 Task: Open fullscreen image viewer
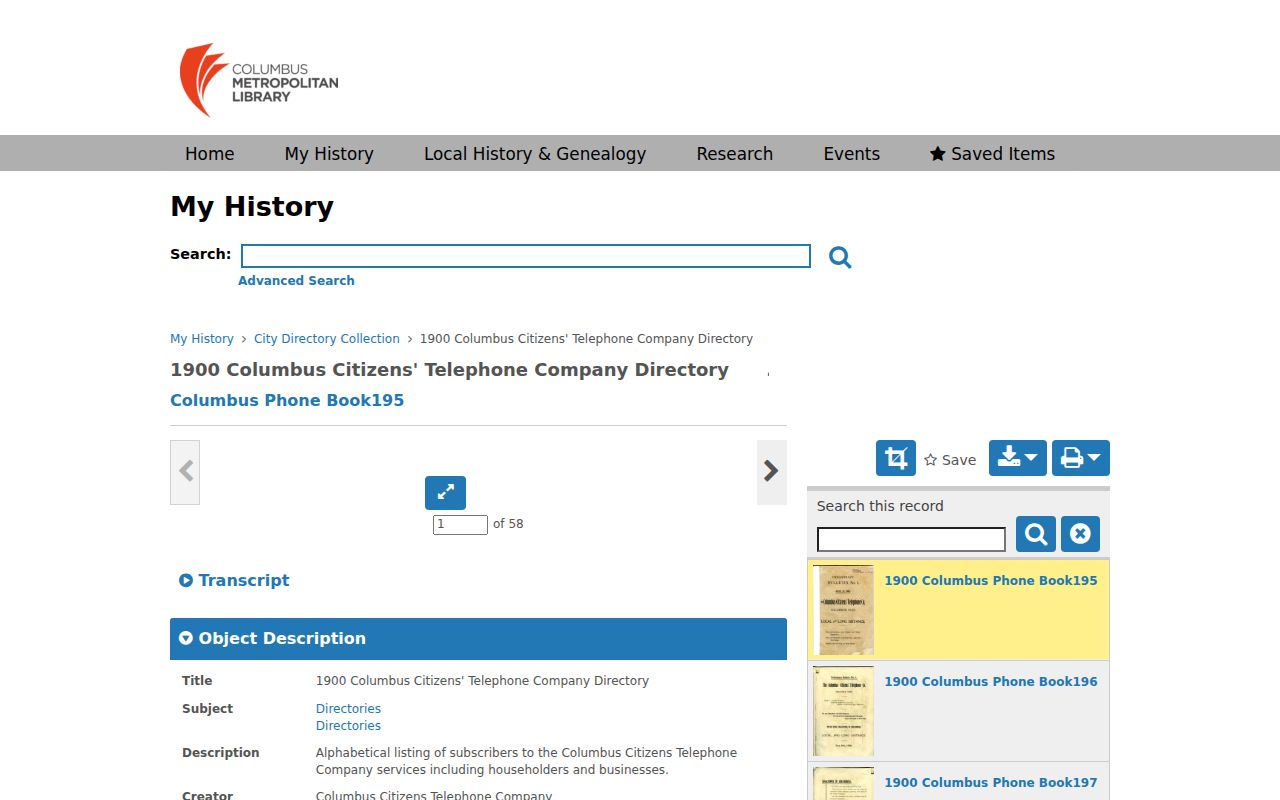(x=445, y=492)
